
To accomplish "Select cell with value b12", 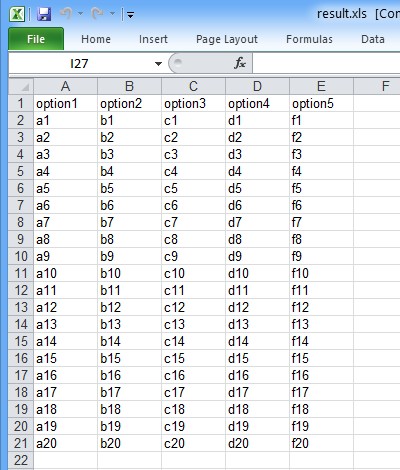I will click(129, 307).
